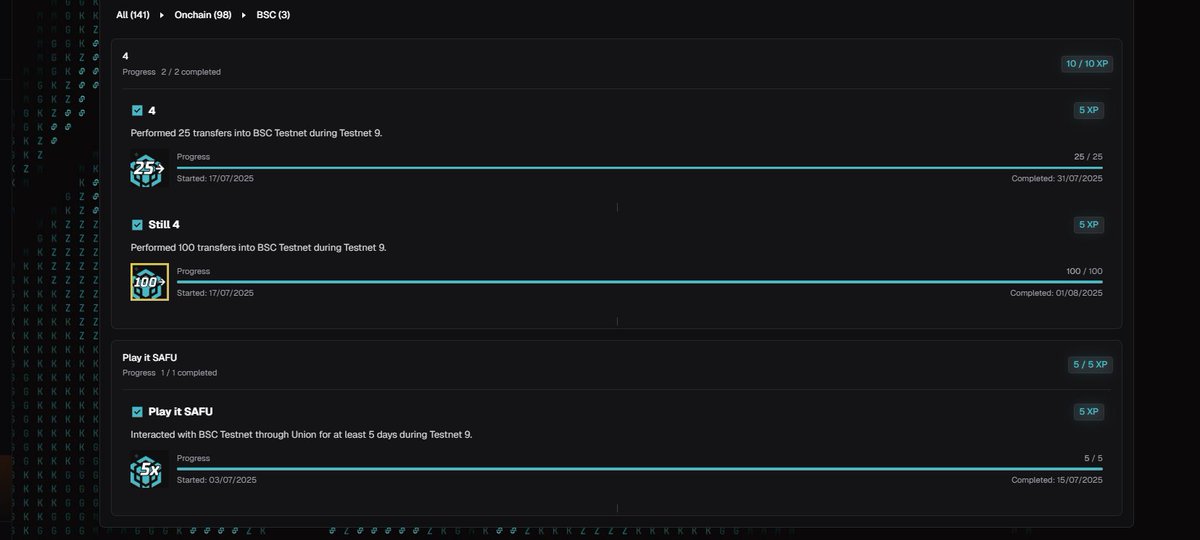
Task: Click 'Progress 2 / 2 completed' text
Action: coord(172,72)
